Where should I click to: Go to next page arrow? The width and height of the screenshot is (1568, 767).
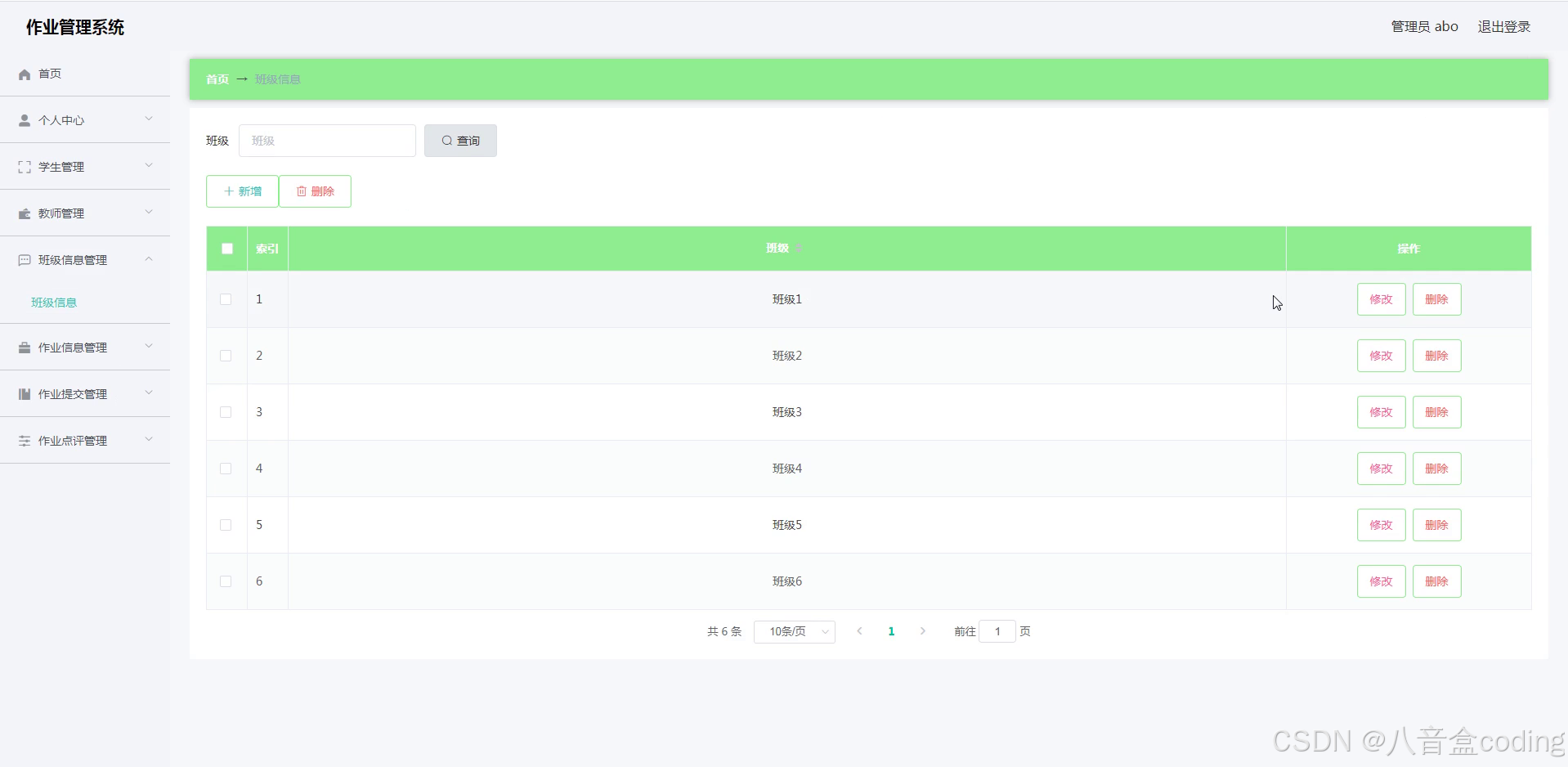(x=923, y=631)
